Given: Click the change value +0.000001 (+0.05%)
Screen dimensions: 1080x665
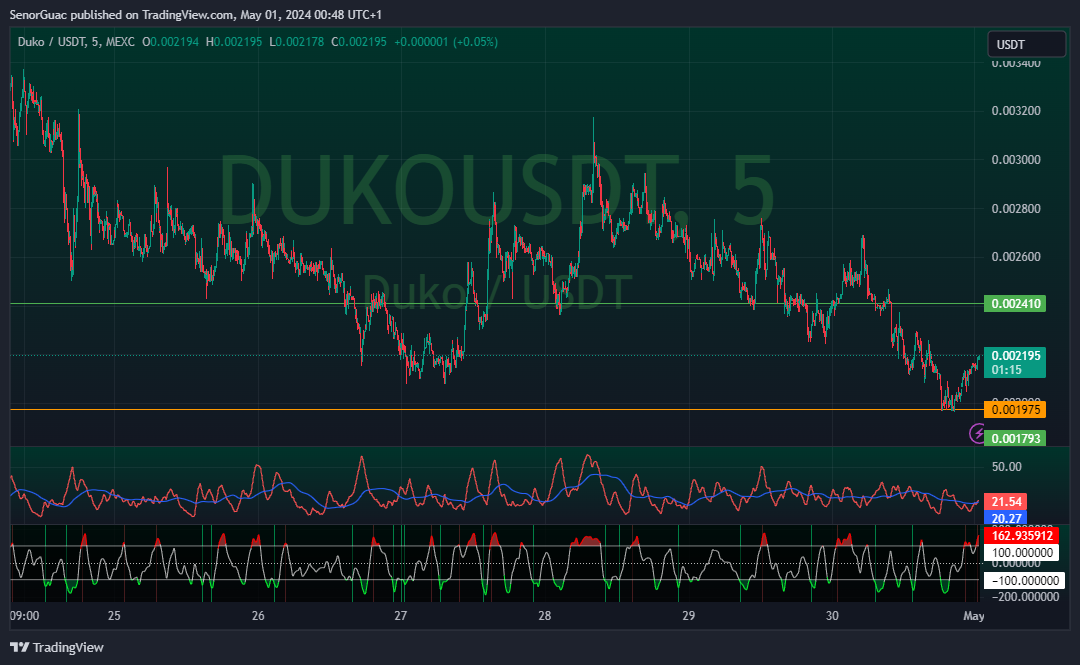Looking at the screenshot, I should 446,42.
